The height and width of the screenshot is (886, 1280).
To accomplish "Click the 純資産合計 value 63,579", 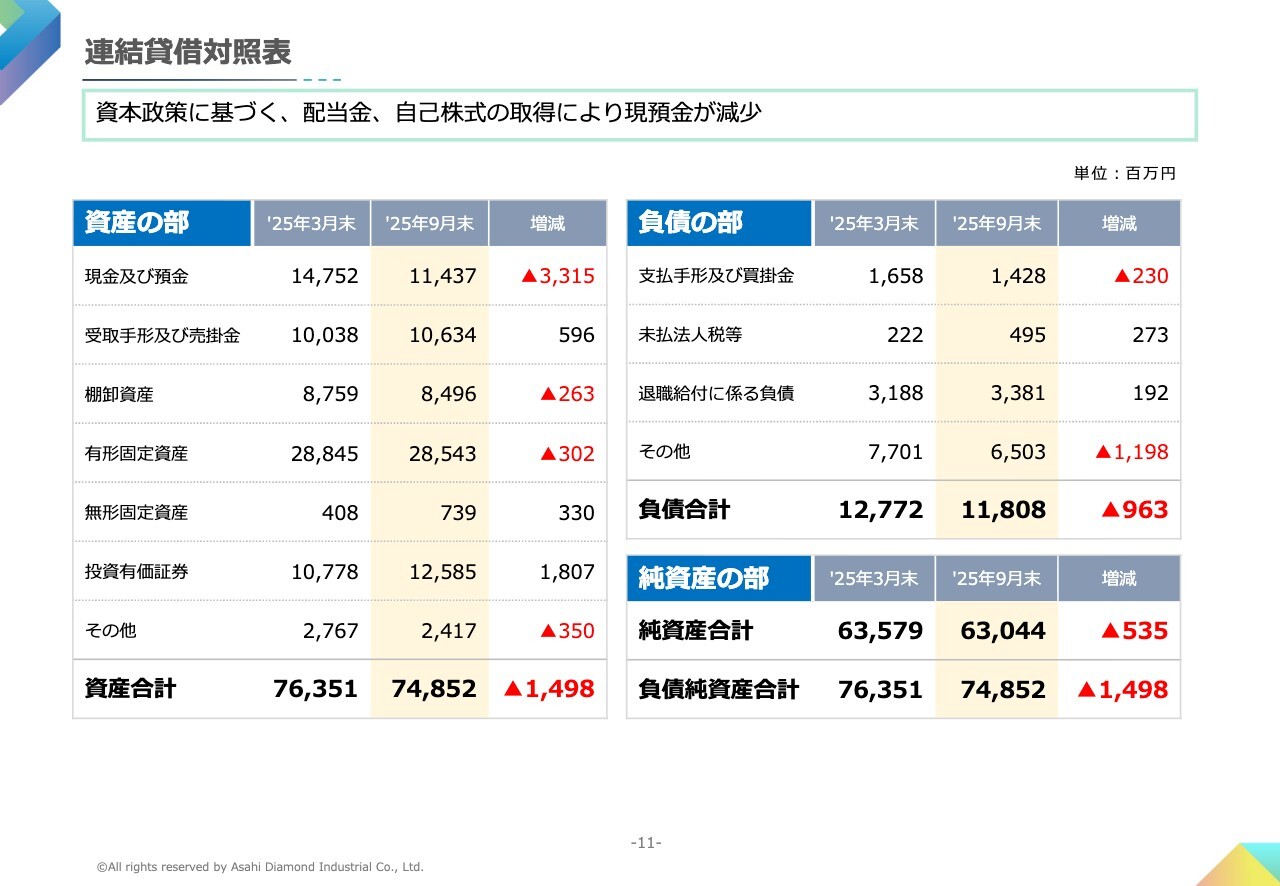I will pyautogui.click(x=881, y=631).
